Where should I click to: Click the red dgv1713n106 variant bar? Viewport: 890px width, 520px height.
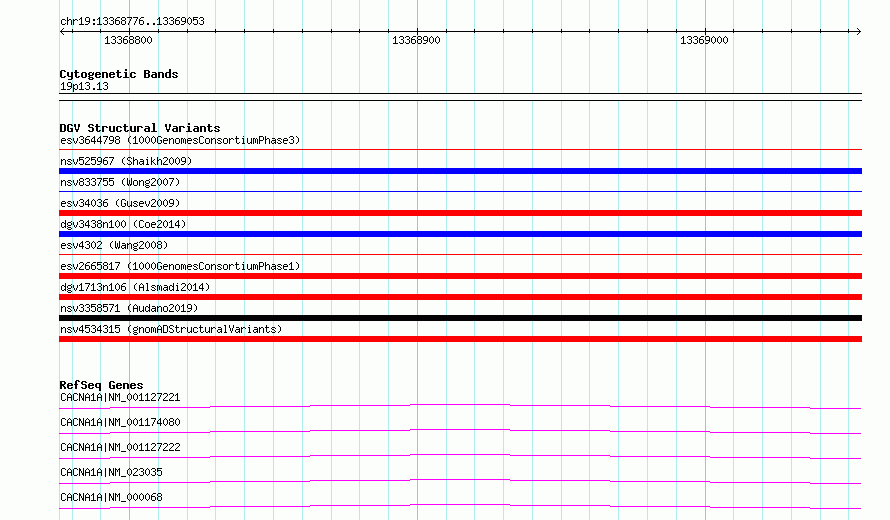[x=460, y=297]
